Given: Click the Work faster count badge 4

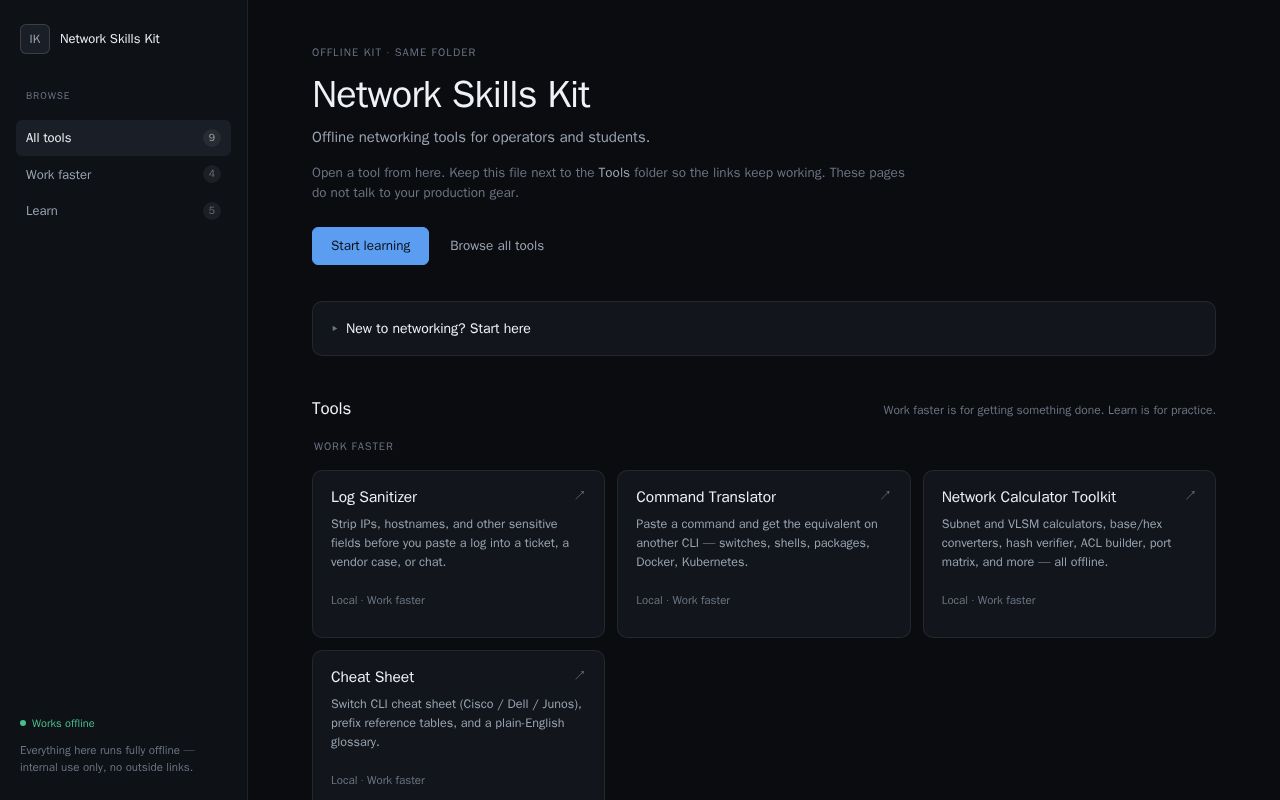Looking at the screenshot, I should (x=212, y=174).
